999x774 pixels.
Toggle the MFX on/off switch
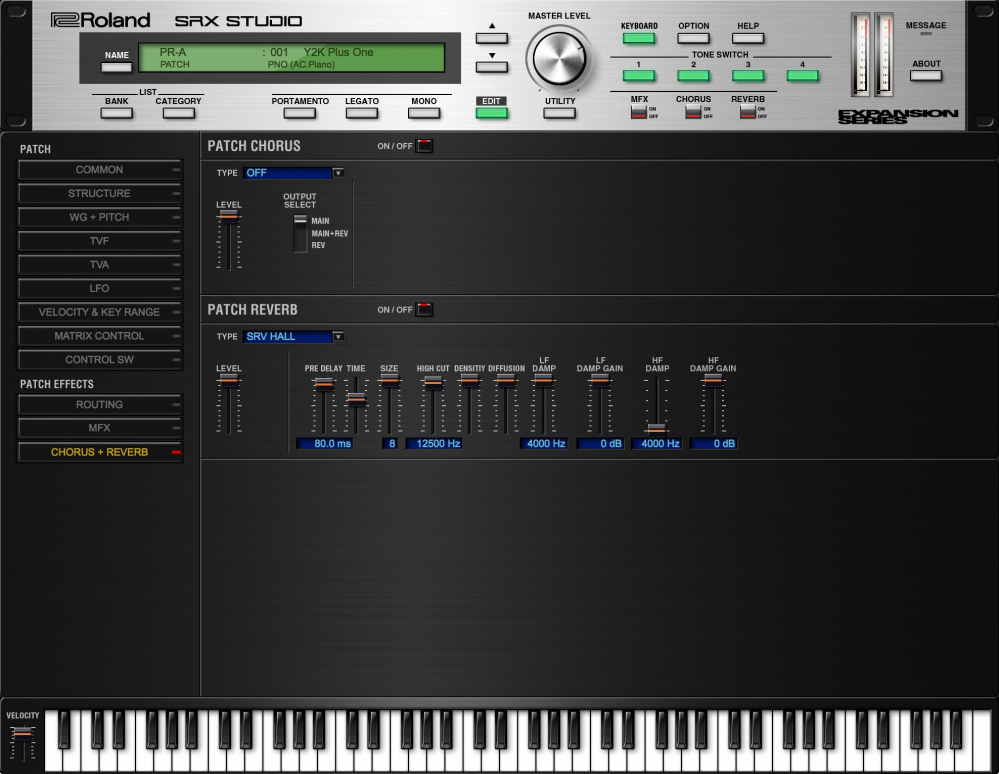[x=638, y=112]
